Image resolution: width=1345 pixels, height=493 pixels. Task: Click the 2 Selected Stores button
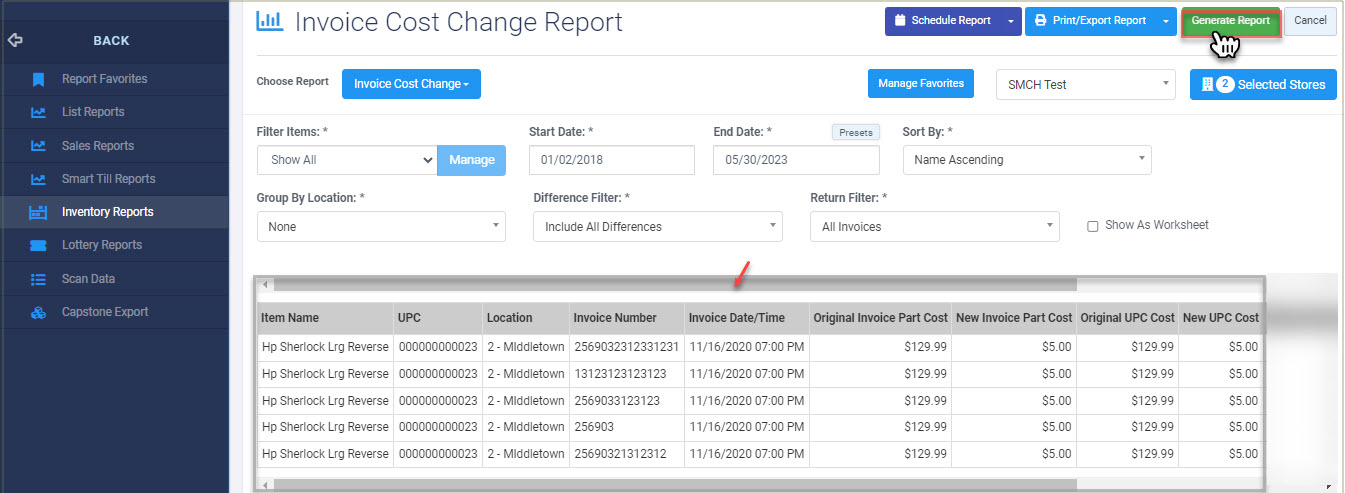click(1263, 85)
